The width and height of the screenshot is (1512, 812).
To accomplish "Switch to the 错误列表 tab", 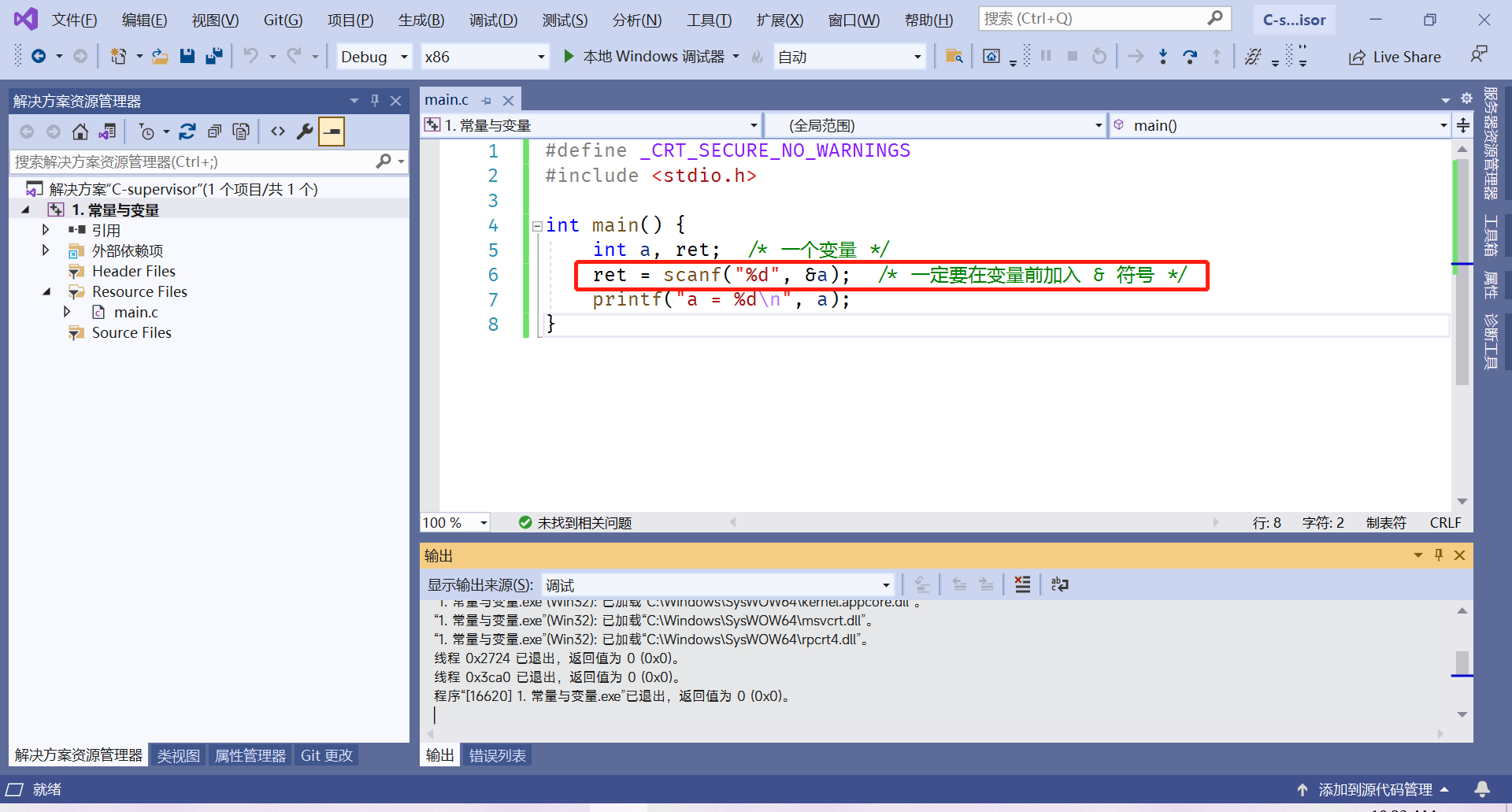I will [x=497, y=755].
